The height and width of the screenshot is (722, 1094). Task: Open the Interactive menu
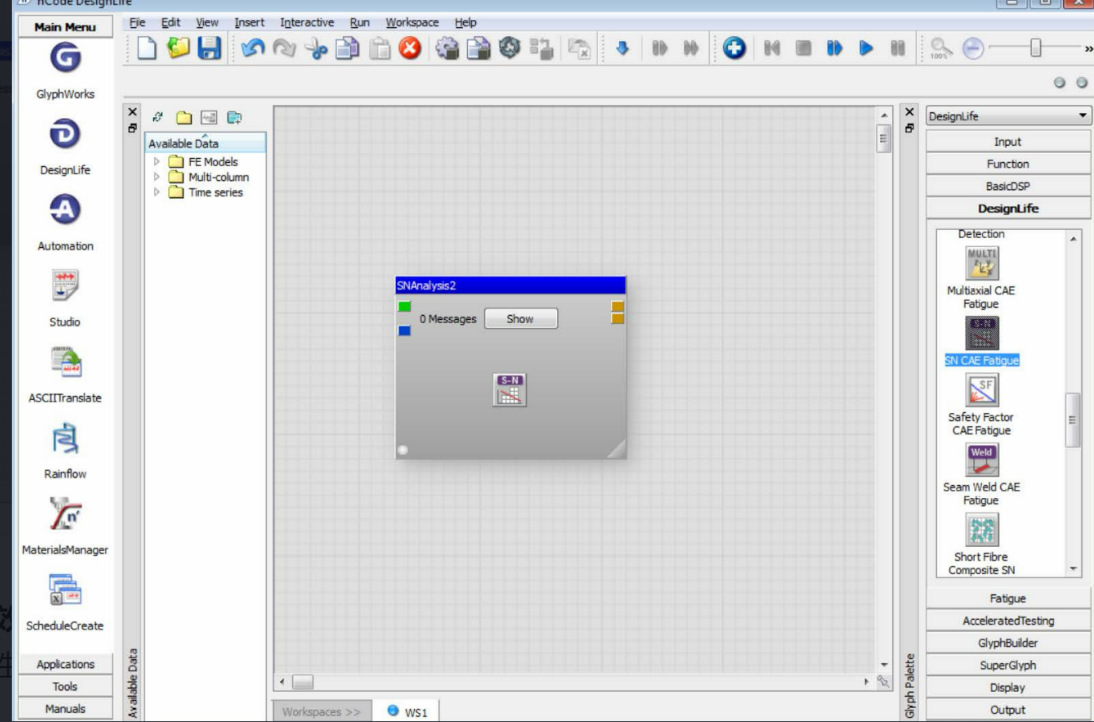coord(307,22)
